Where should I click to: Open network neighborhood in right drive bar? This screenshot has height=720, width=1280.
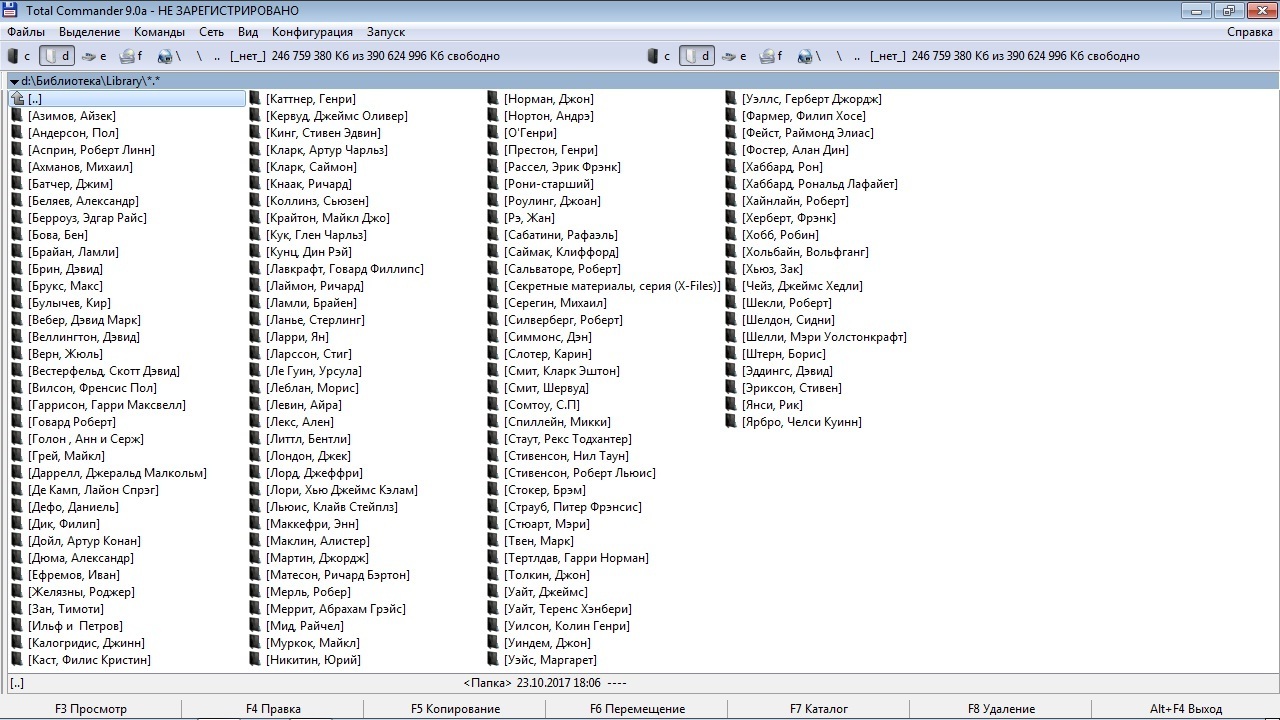pyautogui.click(x=808, y=56)
